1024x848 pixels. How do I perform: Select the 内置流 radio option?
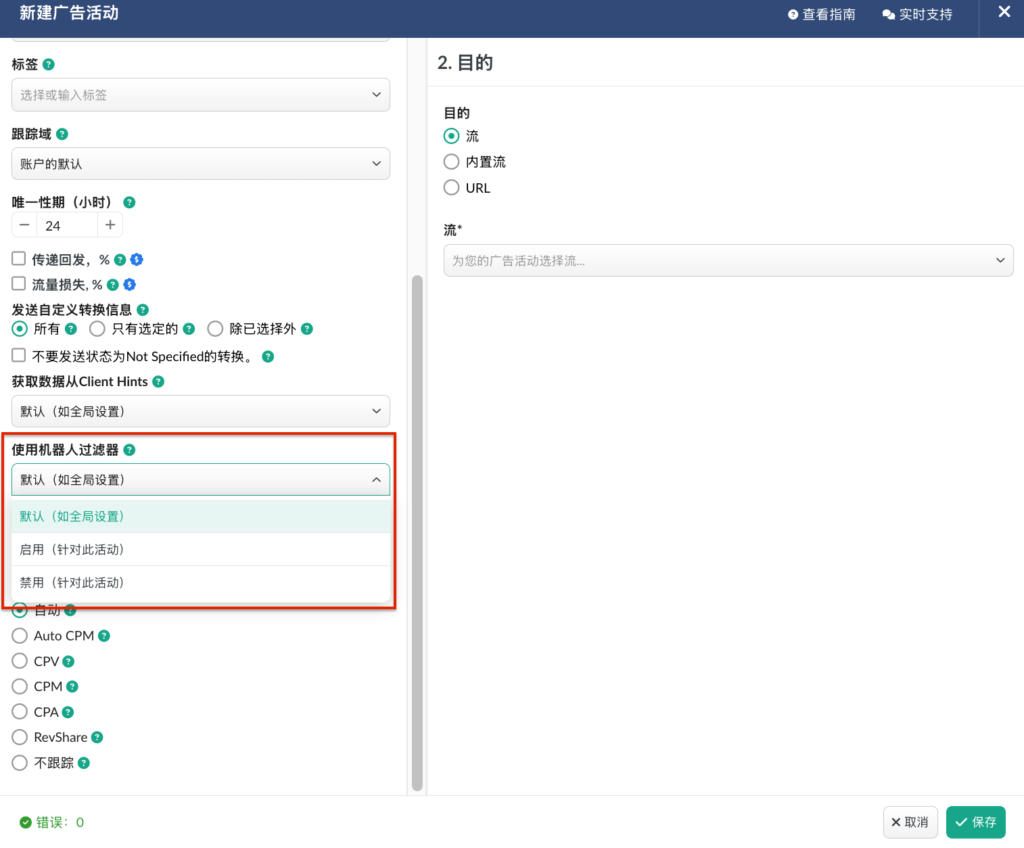pos(451,161)
